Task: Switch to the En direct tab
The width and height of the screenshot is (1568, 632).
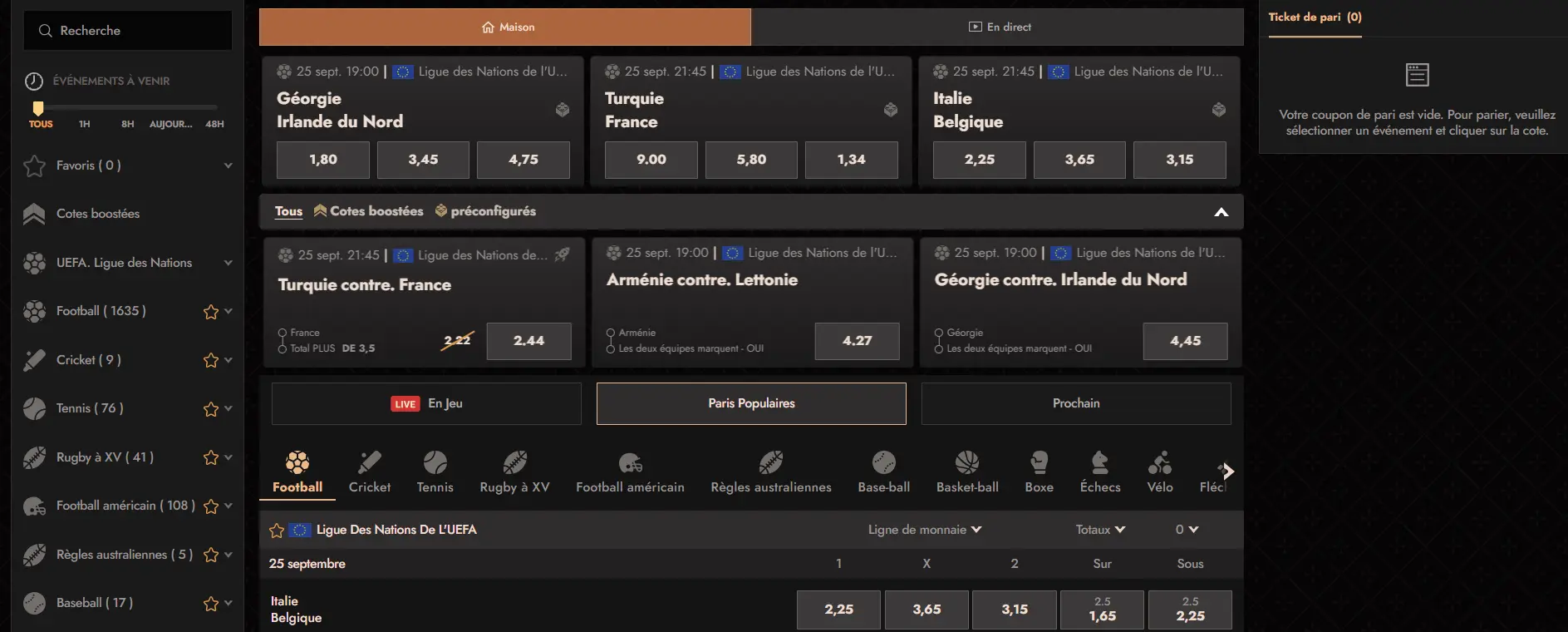Action: pyautogui.click(x=997, y=27)
